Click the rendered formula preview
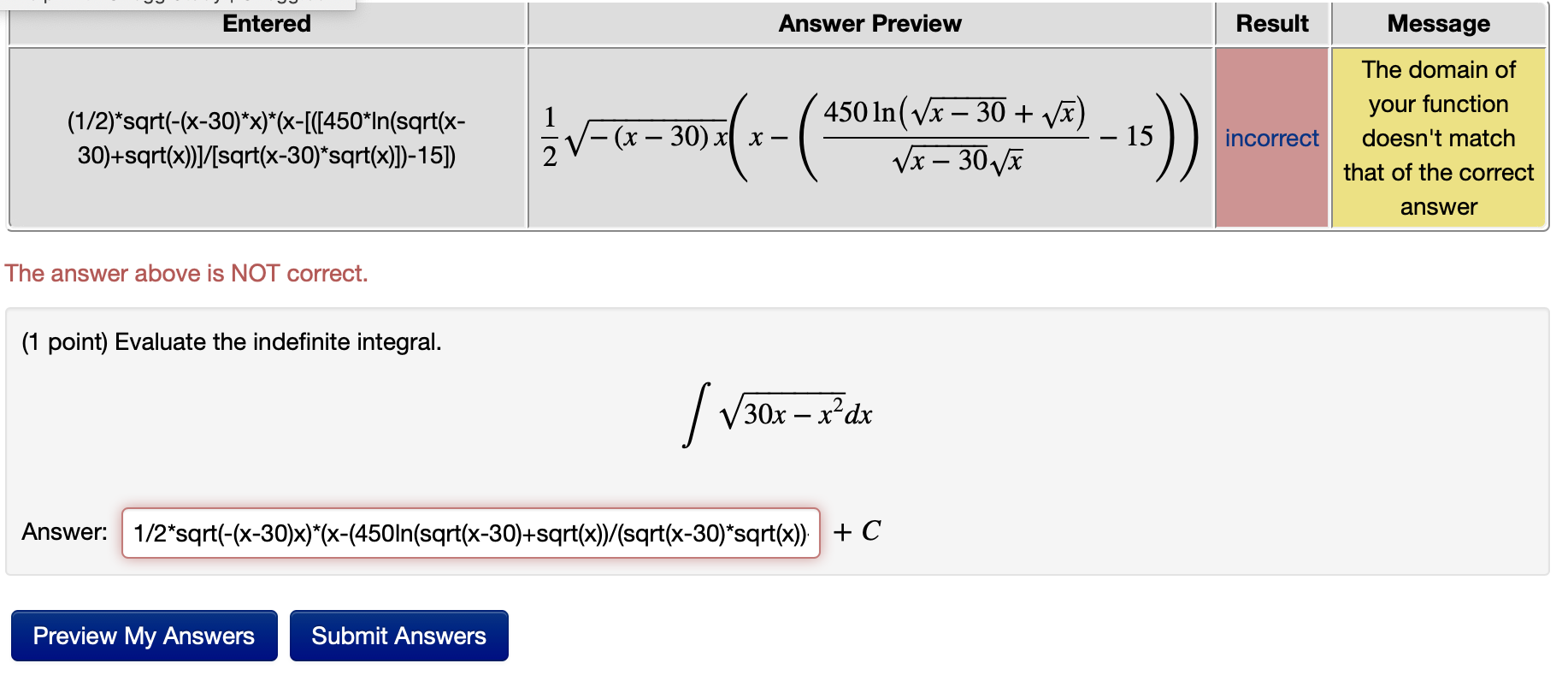This screenshot has width=1568, height=681. pos(869,137)
